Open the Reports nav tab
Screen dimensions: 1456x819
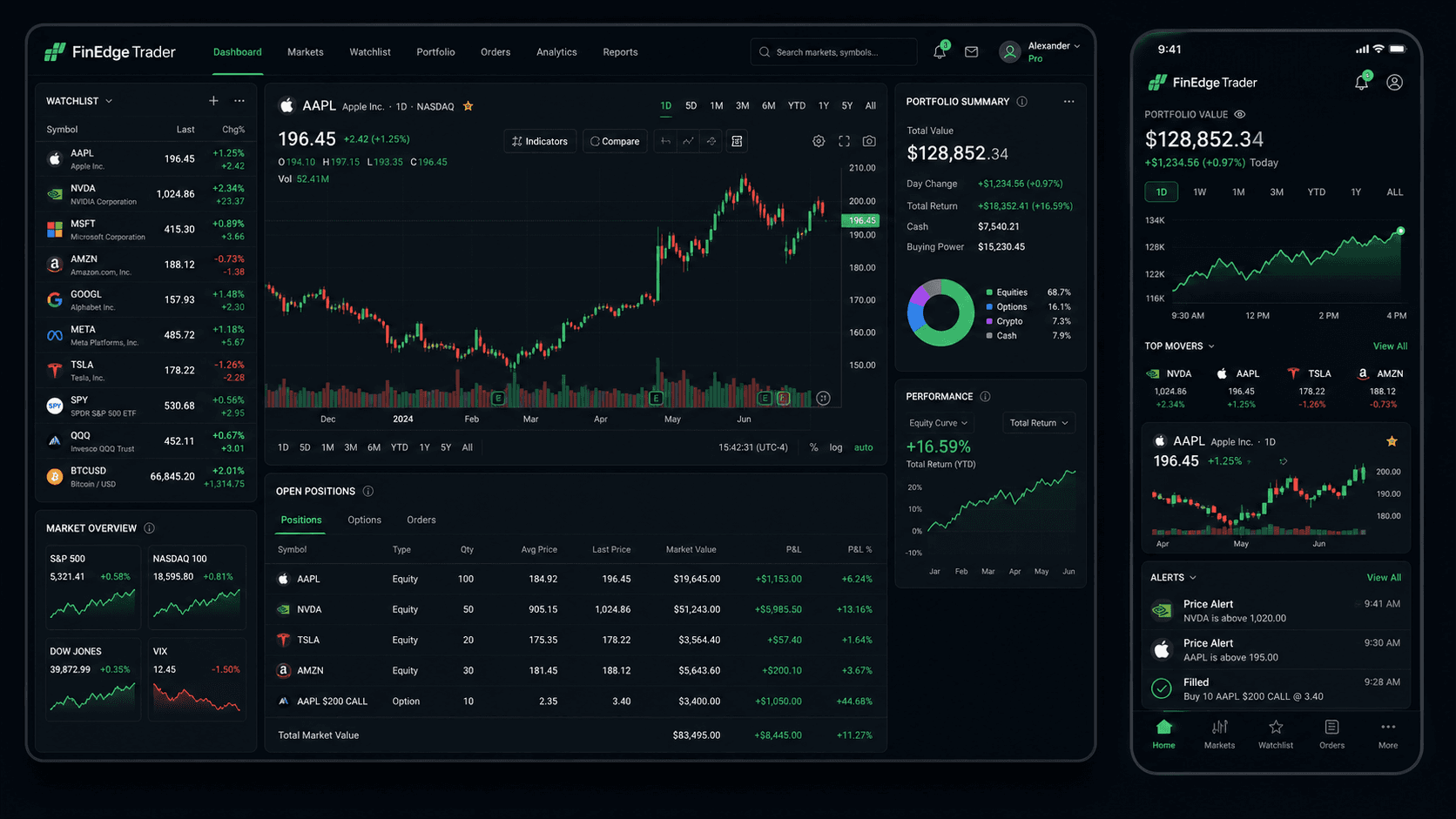[620, 52]
